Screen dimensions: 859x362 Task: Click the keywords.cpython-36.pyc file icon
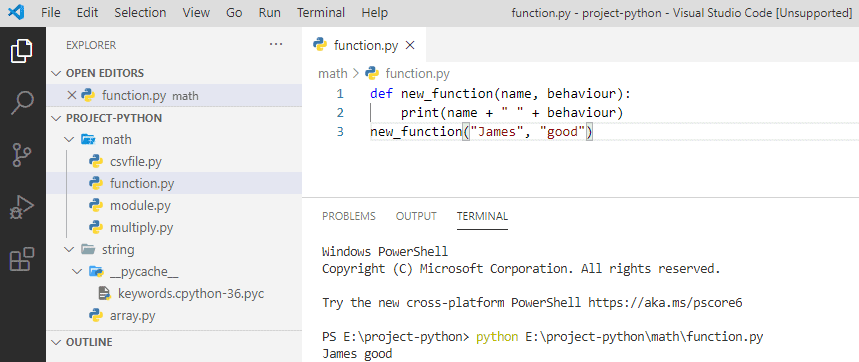[x=104, y=294]
